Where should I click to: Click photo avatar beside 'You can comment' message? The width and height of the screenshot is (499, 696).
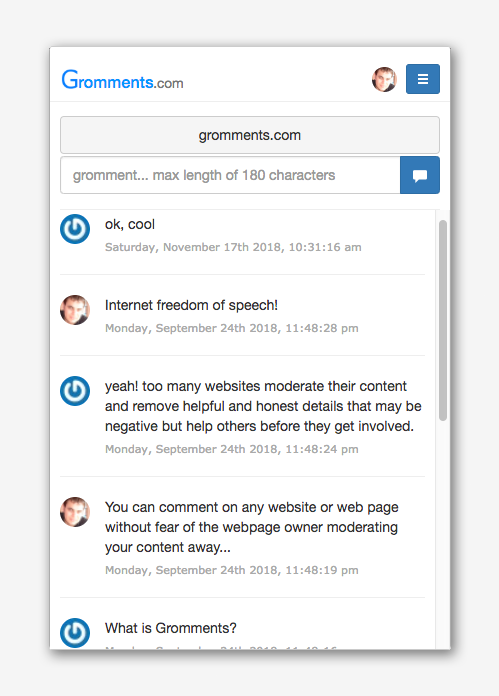click(x=75, y=512)
